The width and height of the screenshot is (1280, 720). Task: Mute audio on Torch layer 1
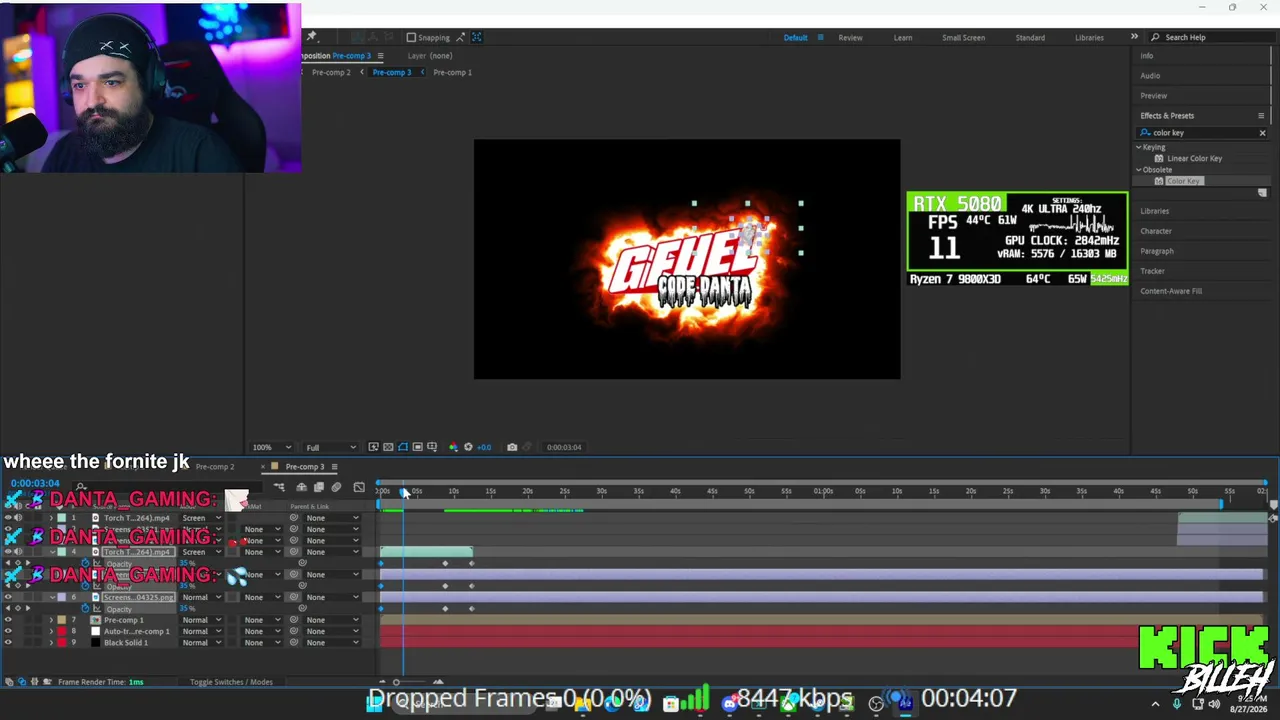pos(18,518)
